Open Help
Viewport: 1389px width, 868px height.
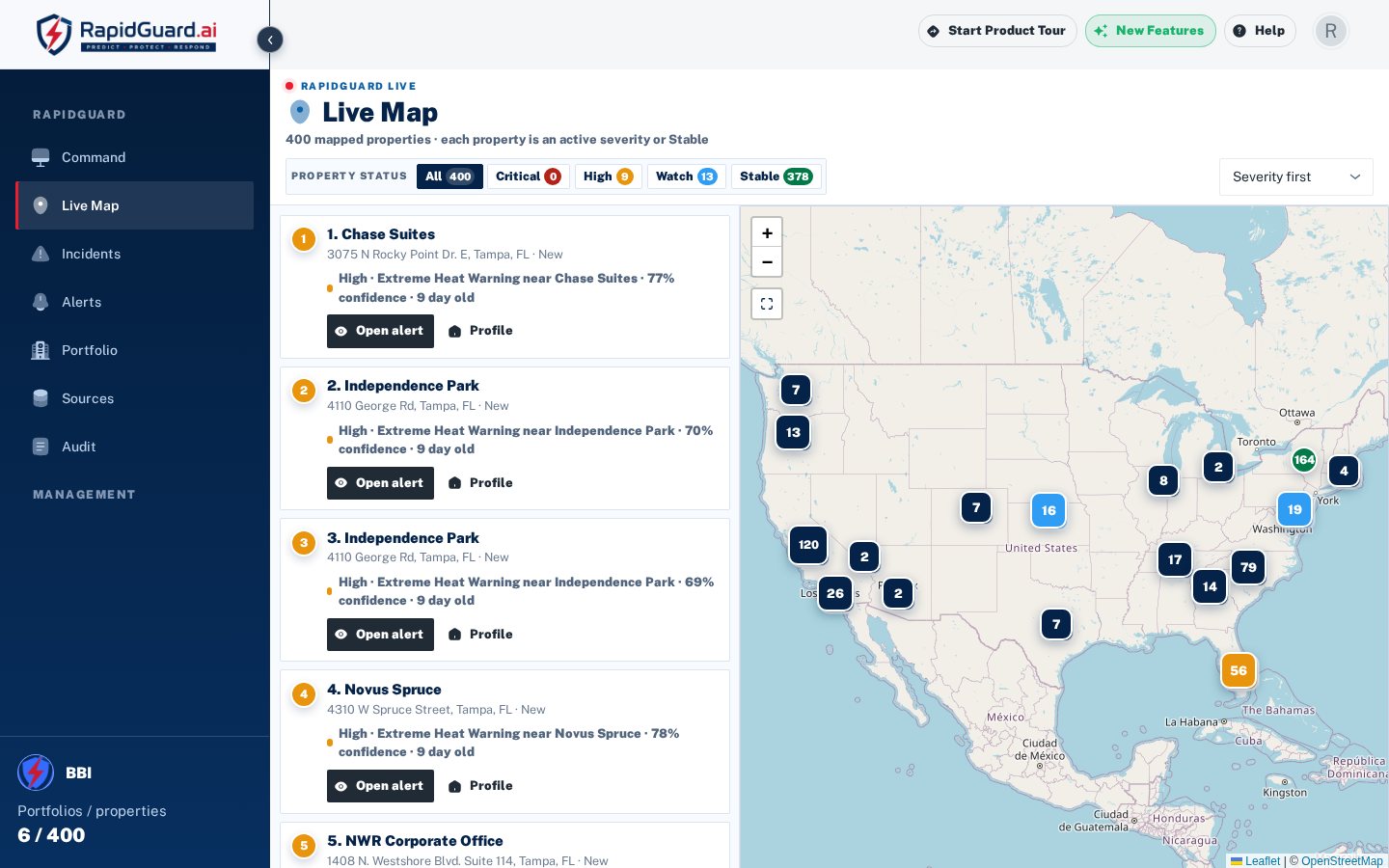pos(1260,31)
